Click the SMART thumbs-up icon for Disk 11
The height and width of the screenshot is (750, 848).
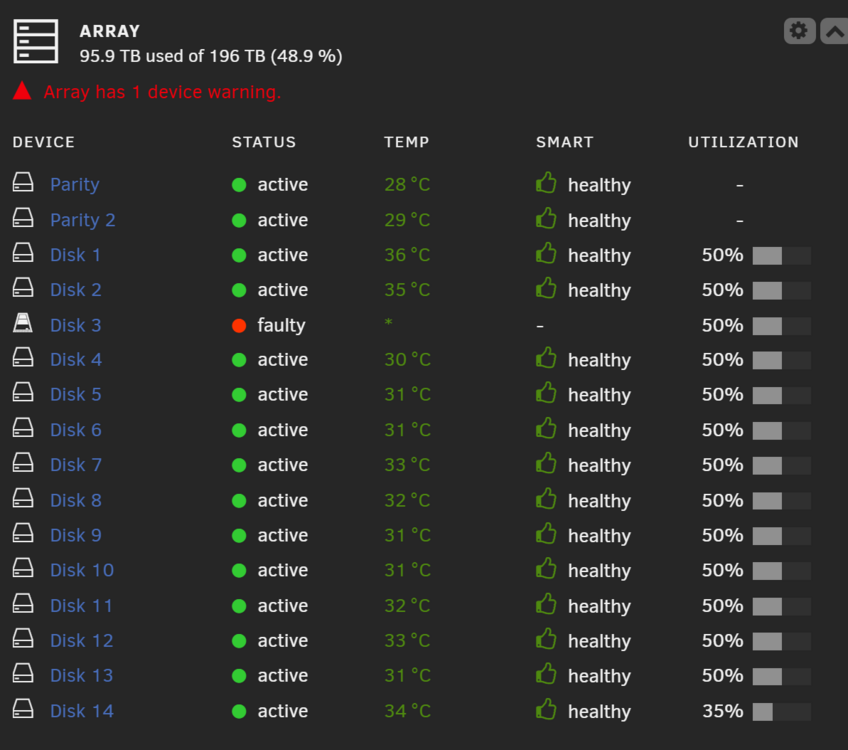tap(546, 603)
